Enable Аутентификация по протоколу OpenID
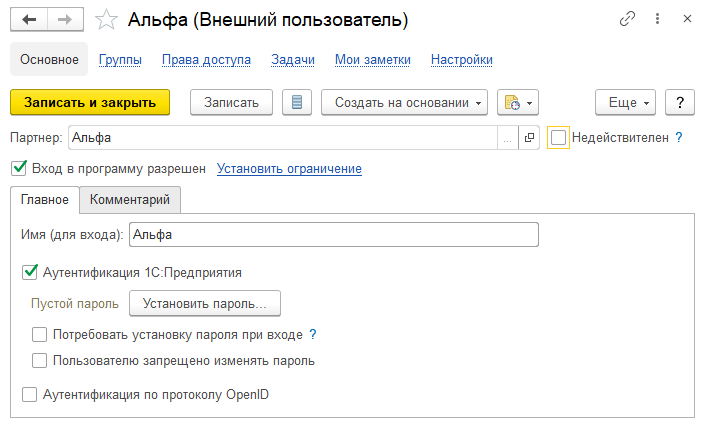 click(x=29, y=394)
